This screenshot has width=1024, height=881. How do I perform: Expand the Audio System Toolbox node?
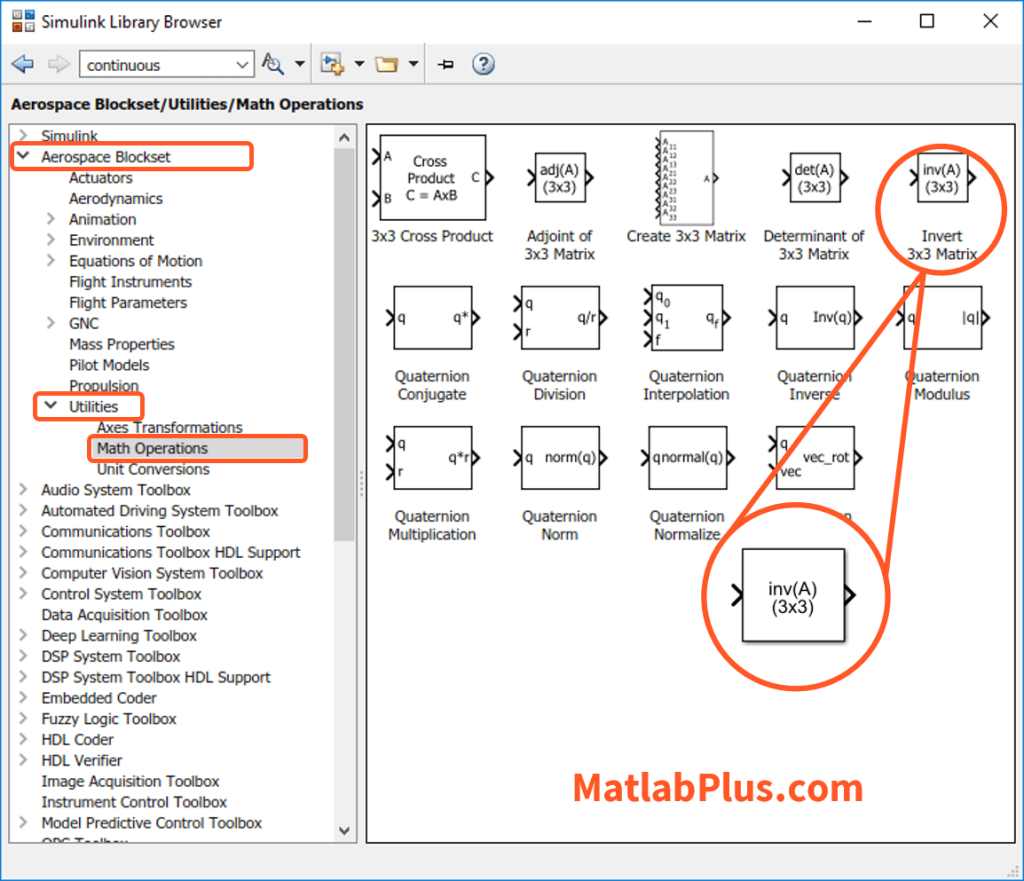(x=24, y=489)
